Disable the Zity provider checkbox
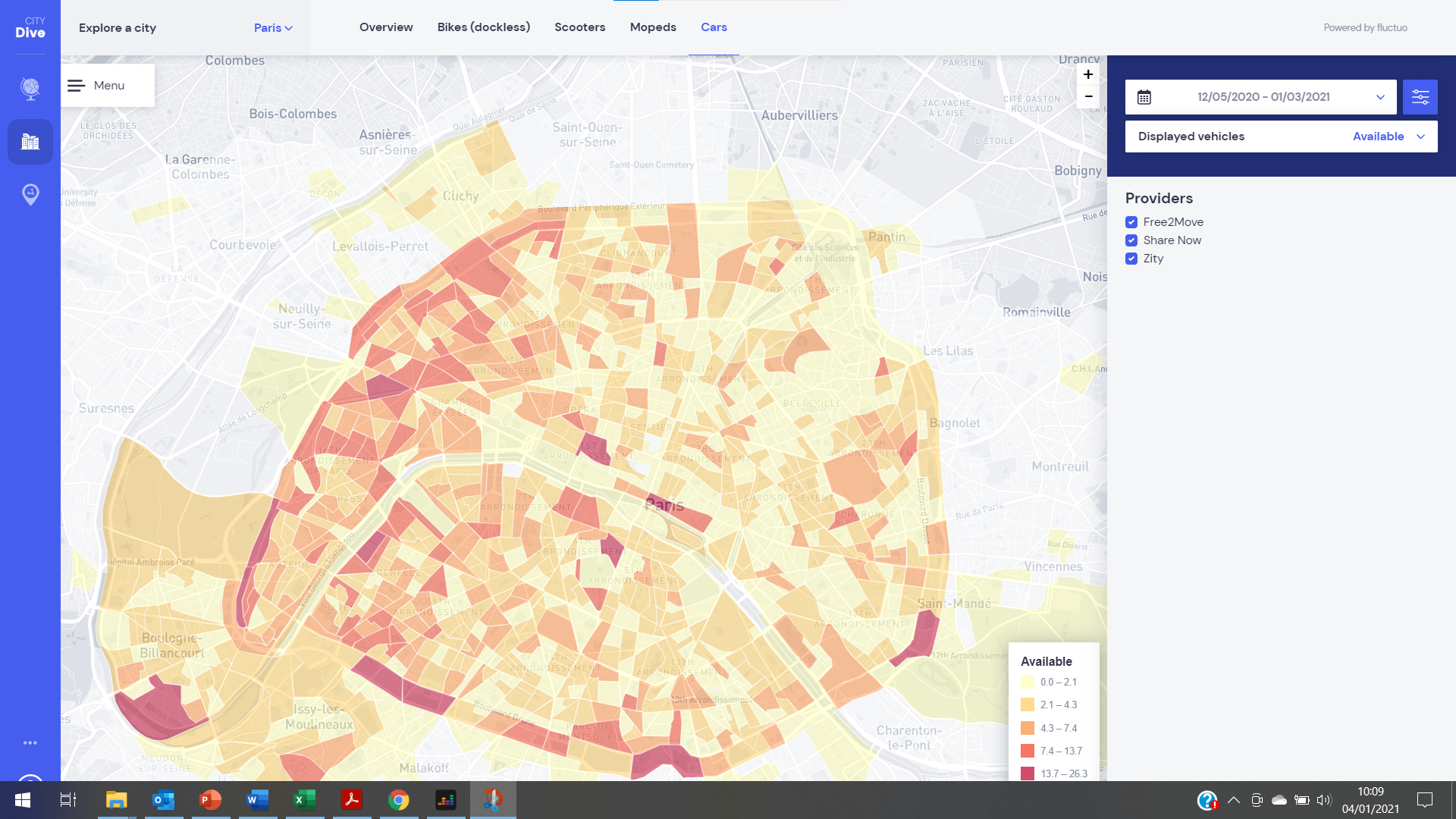The height and width of the screenshot is (819, 1456). (1131, 259)
